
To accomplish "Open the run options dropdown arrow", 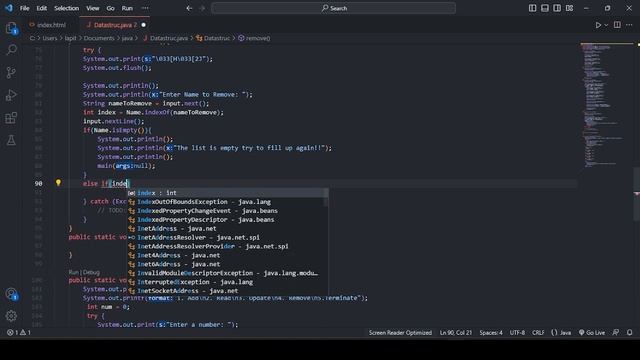I will 606,25.
